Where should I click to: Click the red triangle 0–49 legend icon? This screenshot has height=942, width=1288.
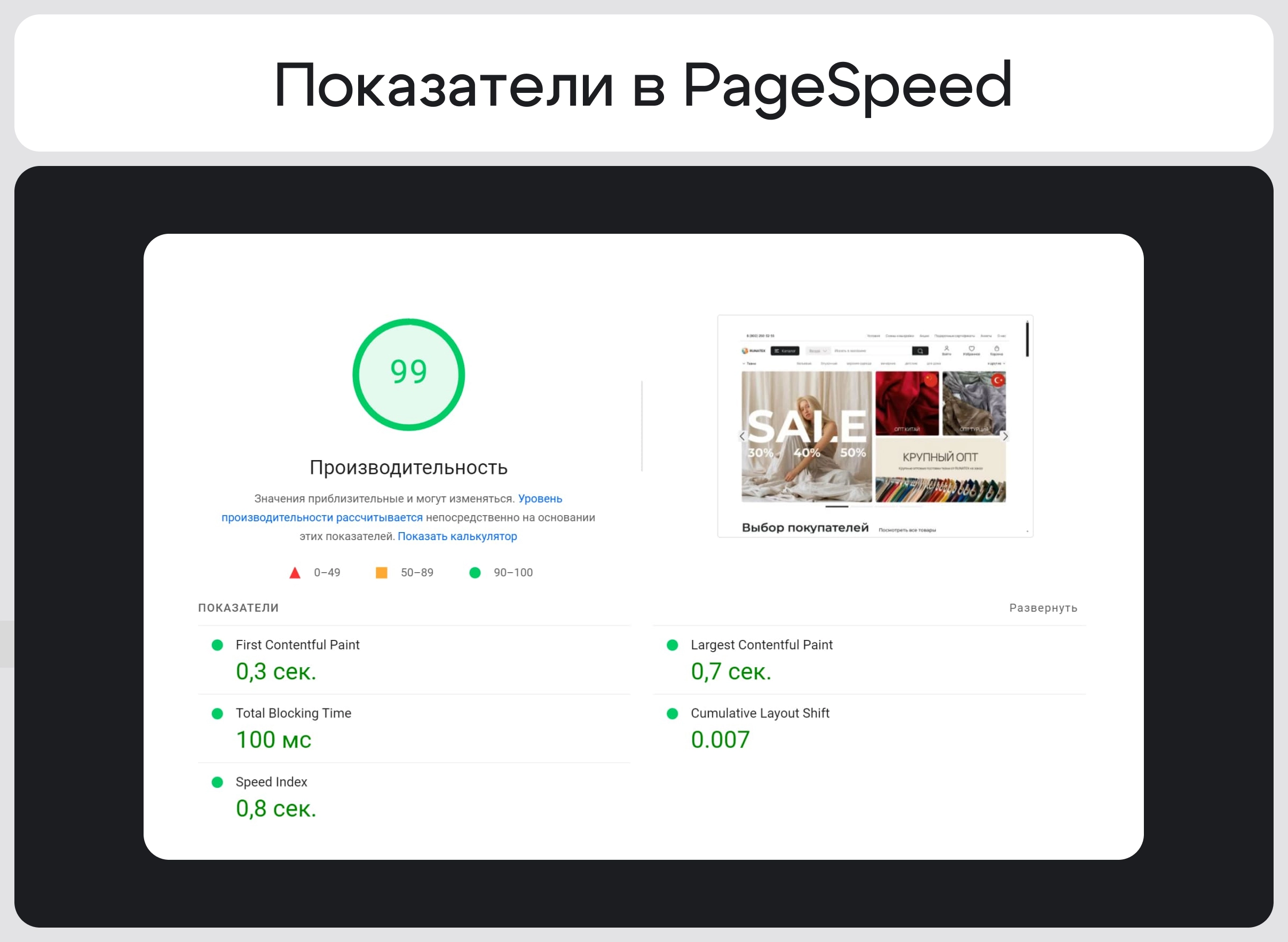pos(295,573)
